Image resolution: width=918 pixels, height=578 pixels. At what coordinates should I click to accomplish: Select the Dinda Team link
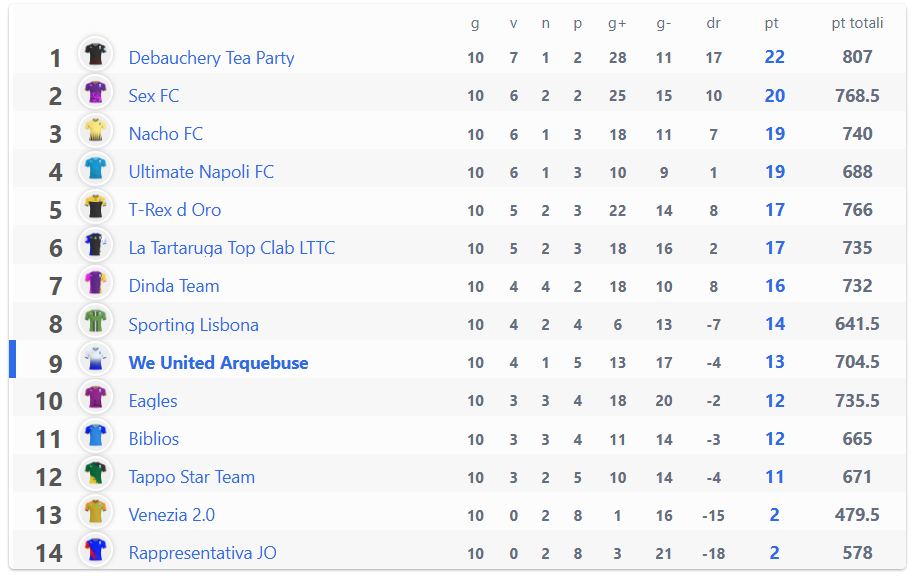pos(174,286)
